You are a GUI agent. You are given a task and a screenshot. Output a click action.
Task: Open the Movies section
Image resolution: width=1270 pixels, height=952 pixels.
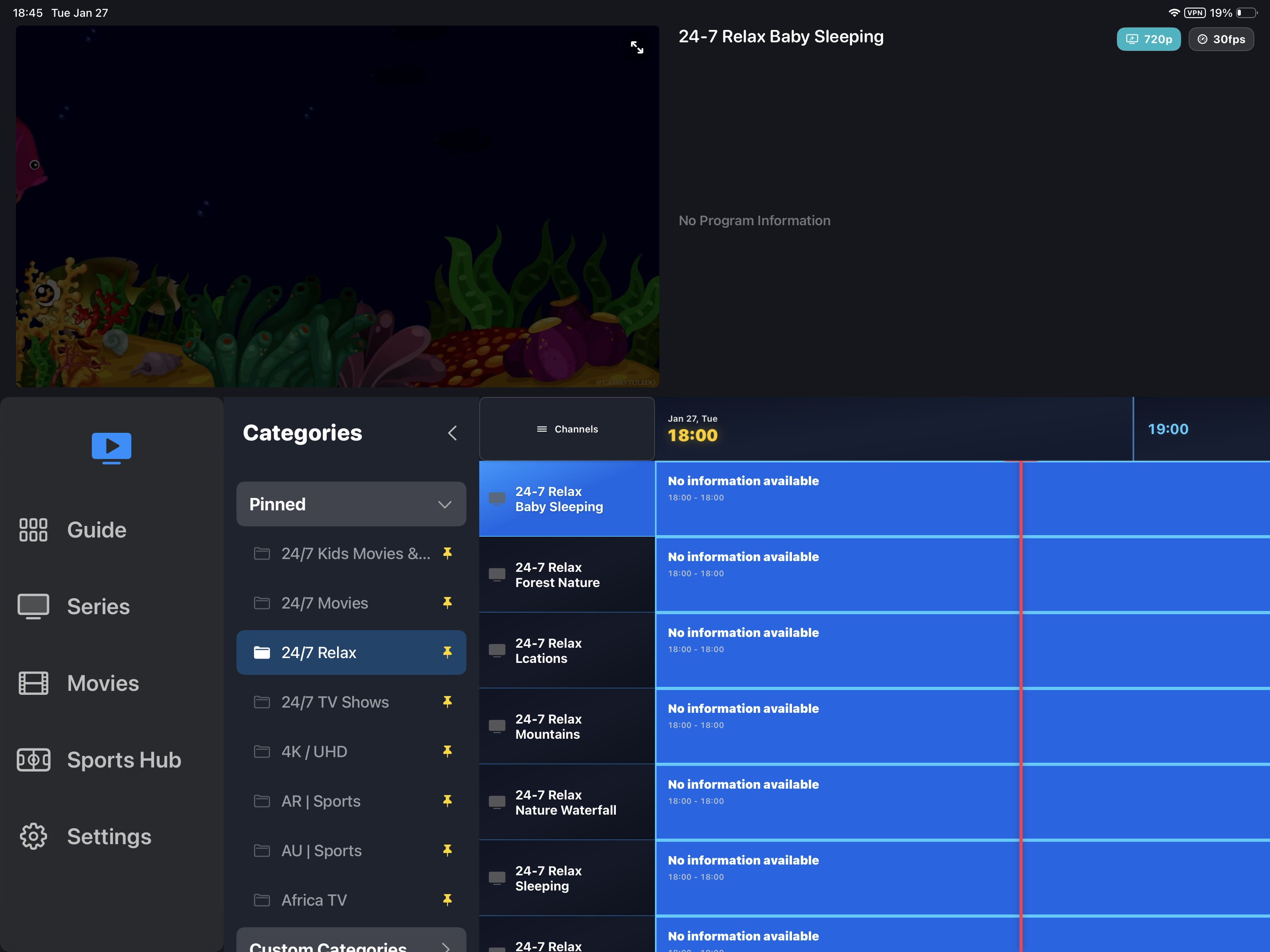coord(102,683)
